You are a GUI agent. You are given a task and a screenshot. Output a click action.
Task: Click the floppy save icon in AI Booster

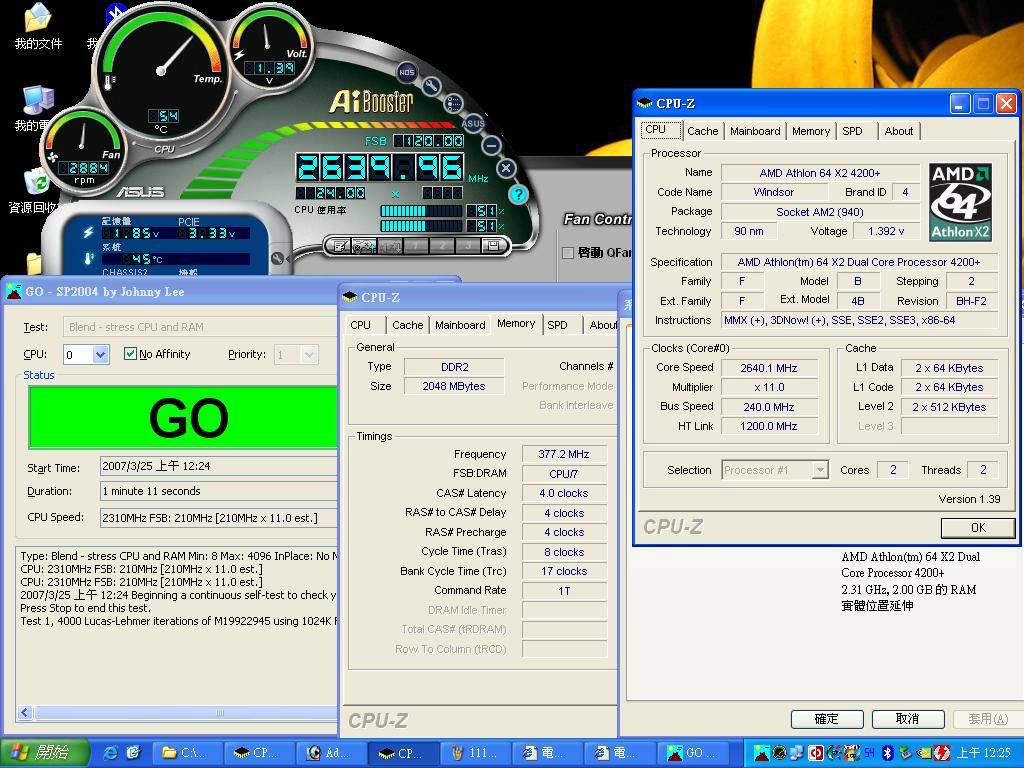494,246
